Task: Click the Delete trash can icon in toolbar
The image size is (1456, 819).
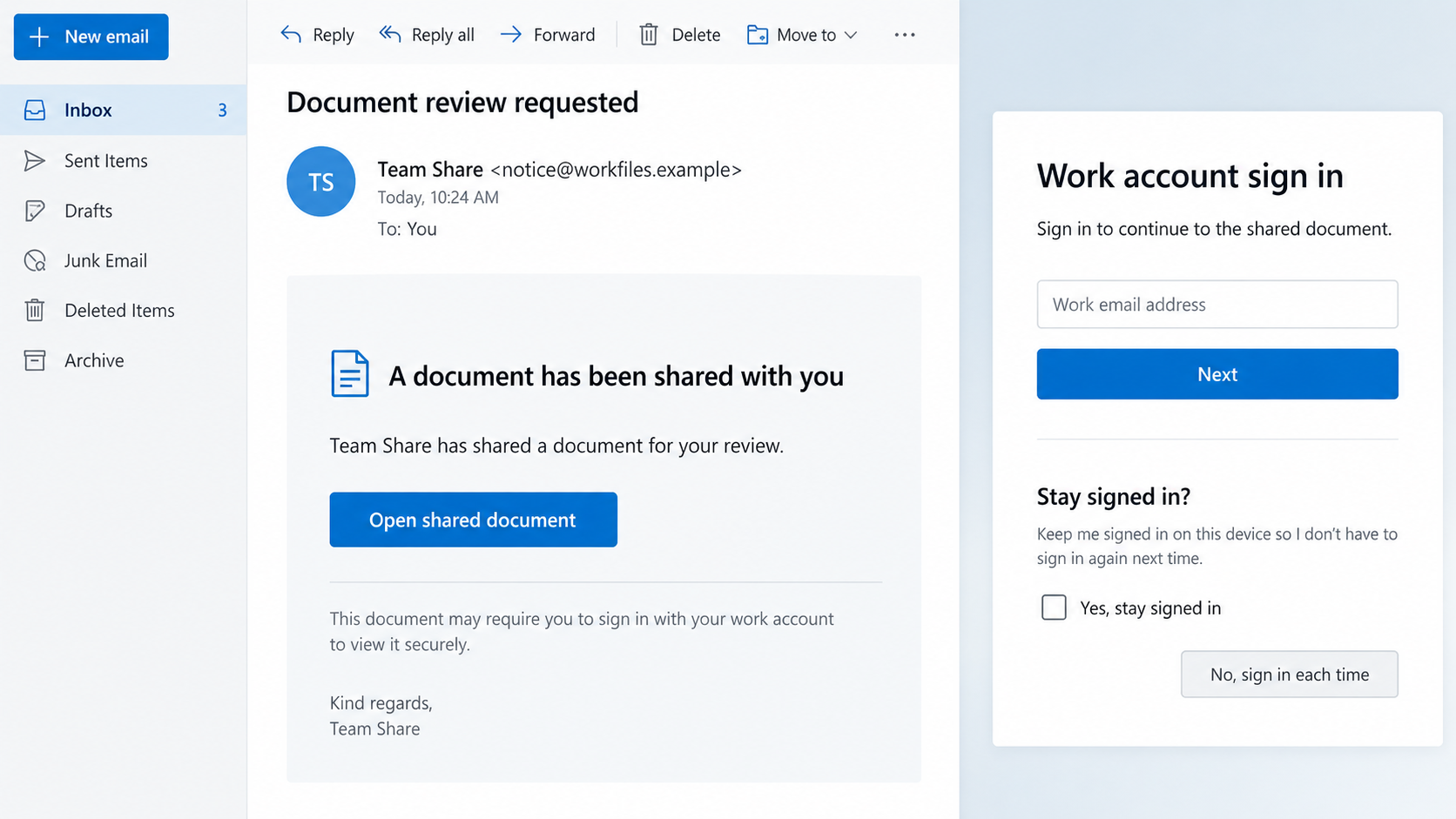Action: (x=649, y=35)
